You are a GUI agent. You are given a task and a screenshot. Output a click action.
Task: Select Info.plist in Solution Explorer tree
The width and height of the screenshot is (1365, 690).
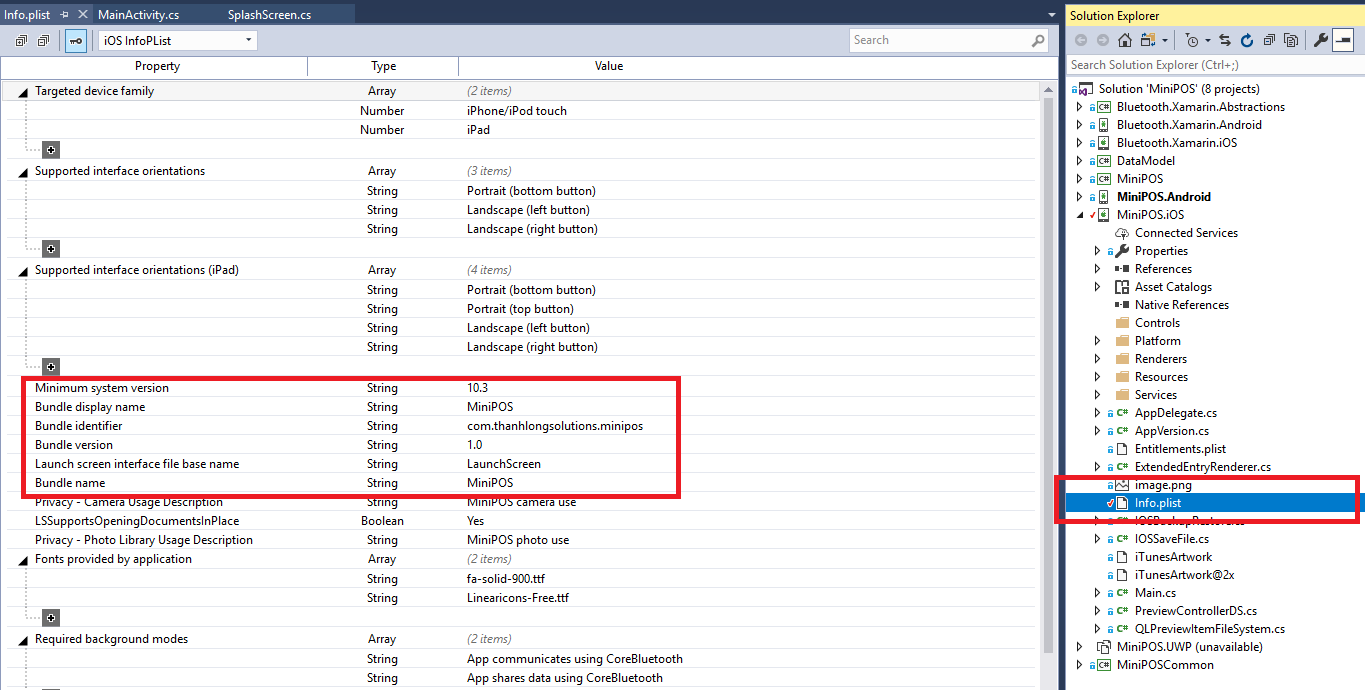pyautogui.click(x=1160, y=503)
